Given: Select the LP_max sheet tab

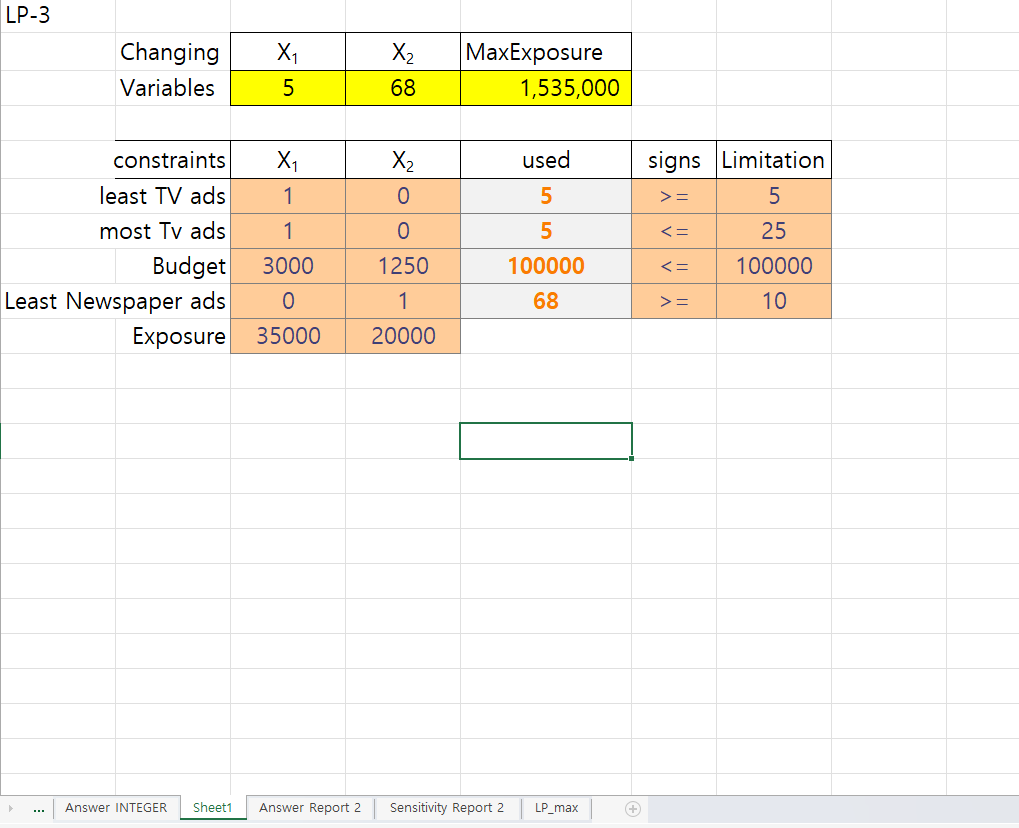Looking at the screenshot, I should pyautogui.click(x=556, y=808).
